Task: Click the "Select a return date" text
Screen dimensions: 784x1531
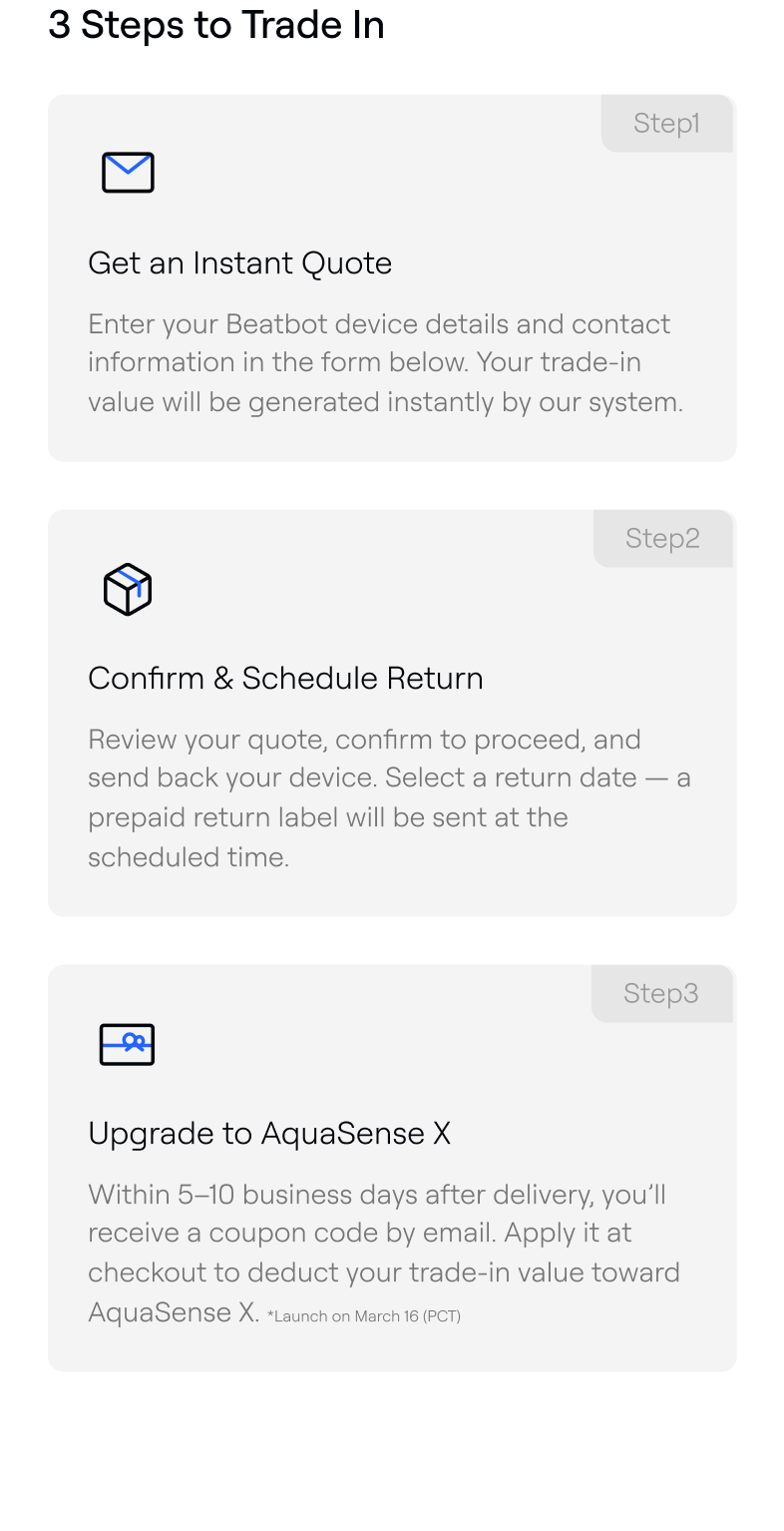Action: (511, 777)
